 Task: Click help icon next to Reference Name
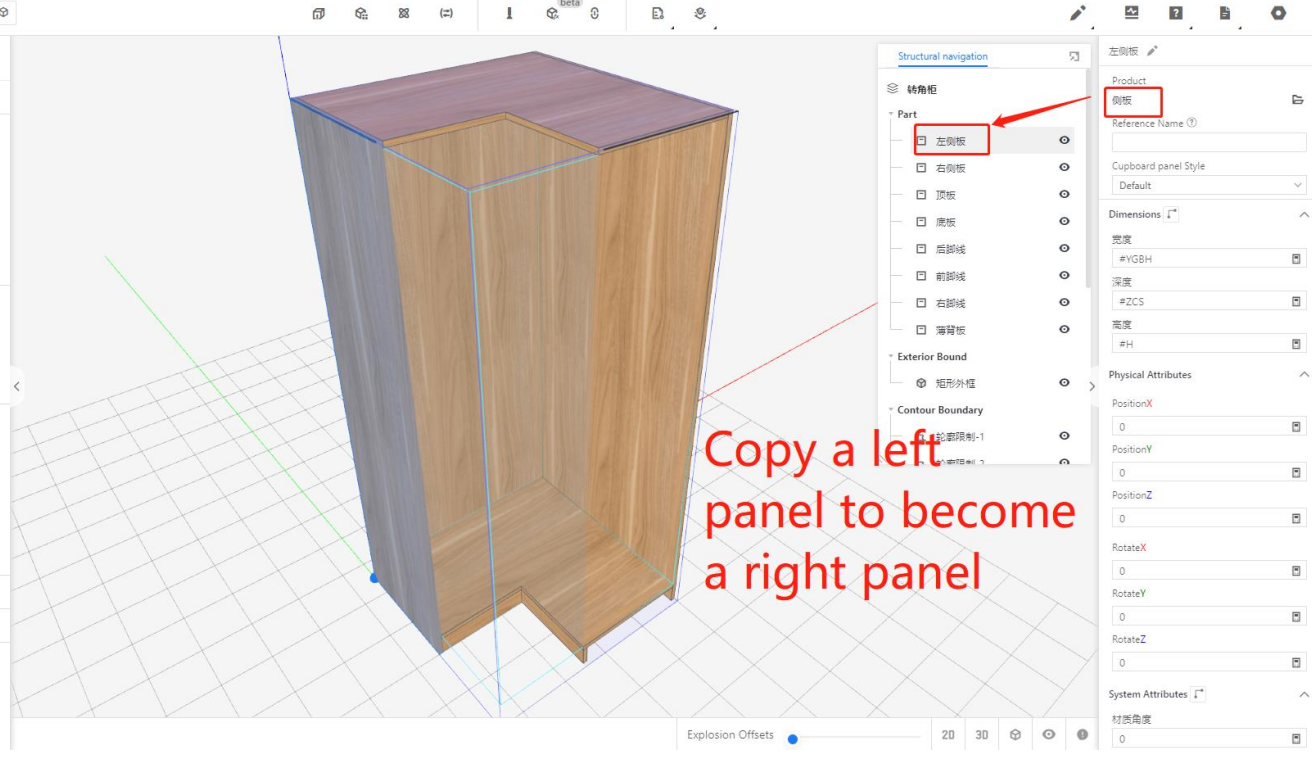(x=1192, y=123)
